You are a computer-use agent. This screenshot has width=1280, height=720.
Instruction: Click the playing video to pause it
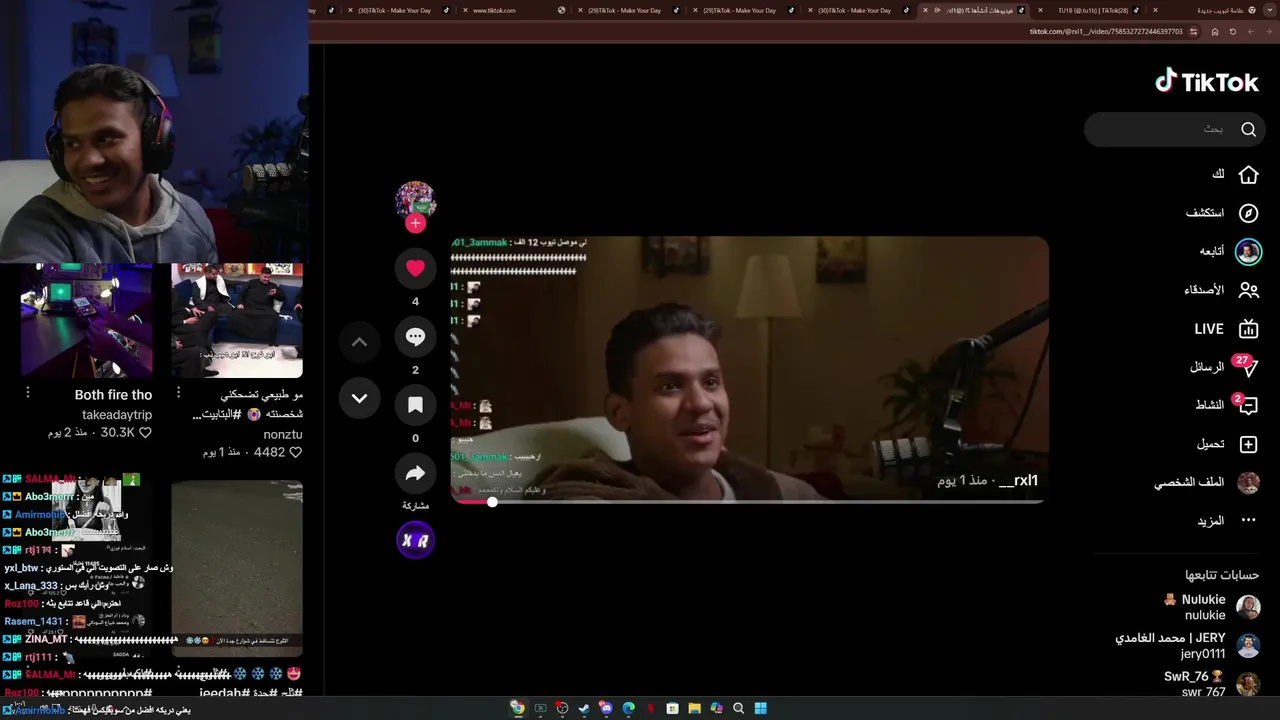[x=749, y=368]
